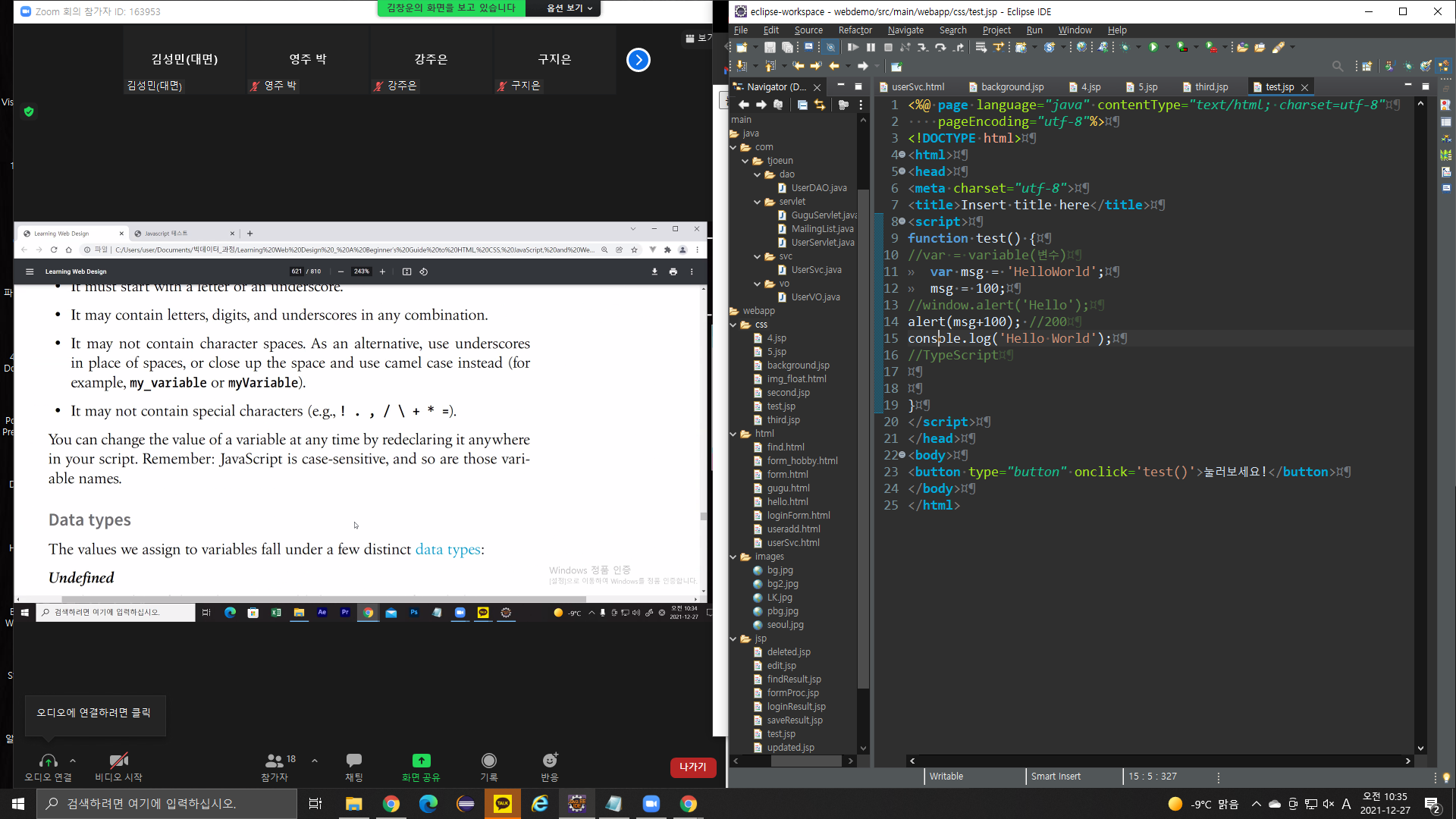Image resolution: width=1456 pixels, height=819 pixels.
Task: Open UserDAO.java in Navigator tree
Action: point(818,188)
